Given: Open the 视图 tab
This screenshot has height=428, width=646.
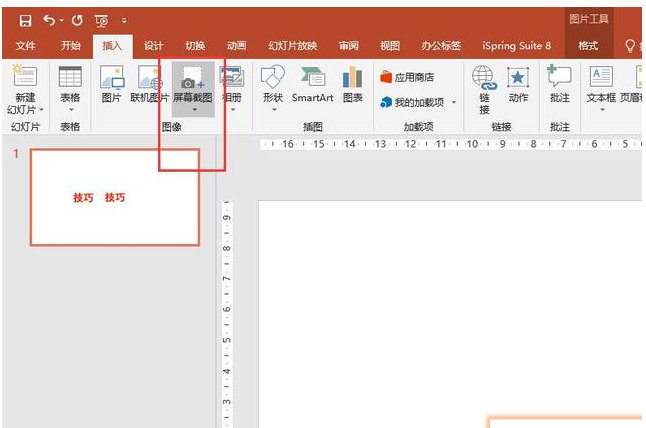Looking at the screenshot, I should click(x=390, y=46).
